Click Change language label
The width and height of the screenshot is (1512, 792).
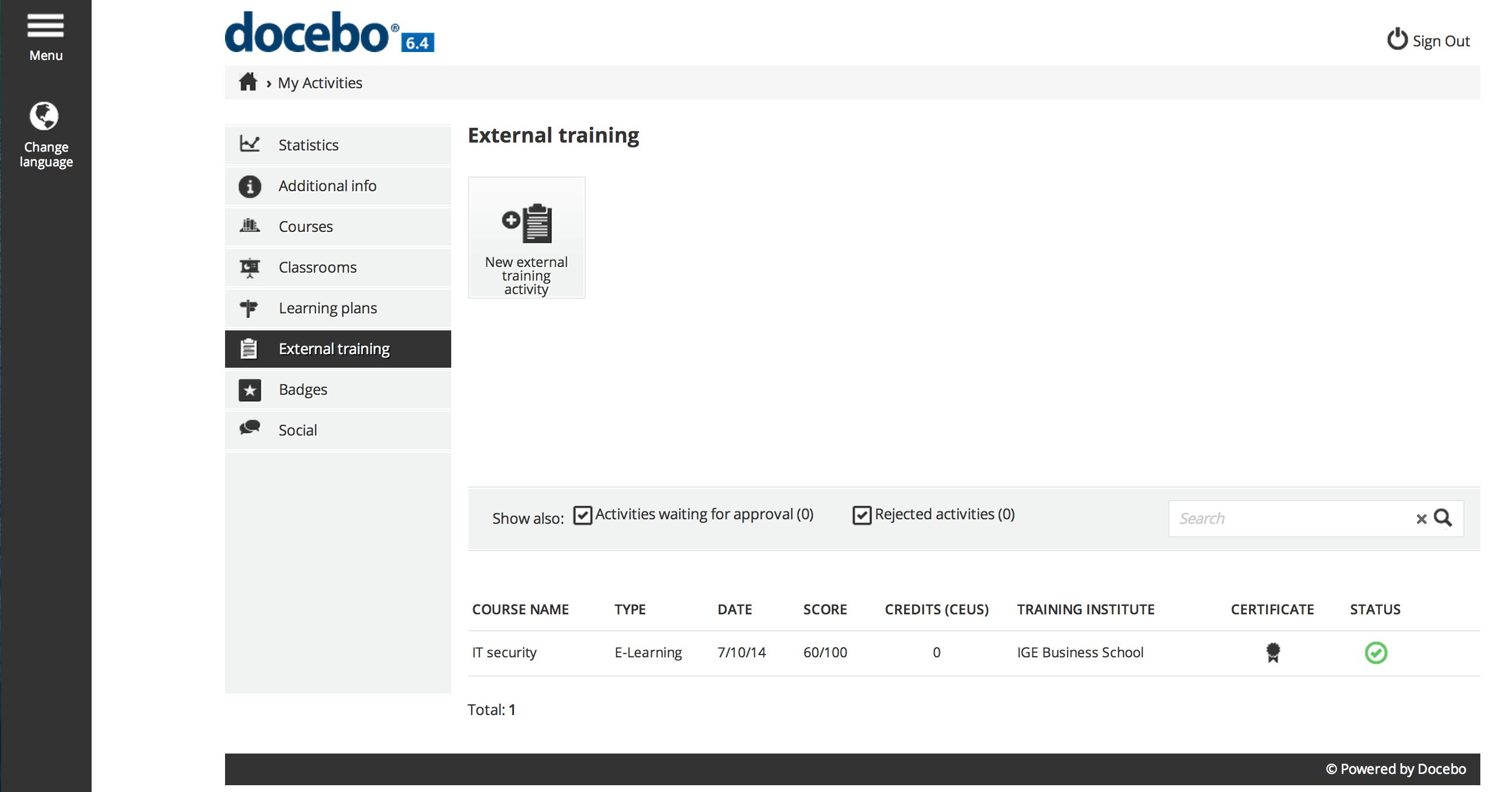(x=46, y=154)
